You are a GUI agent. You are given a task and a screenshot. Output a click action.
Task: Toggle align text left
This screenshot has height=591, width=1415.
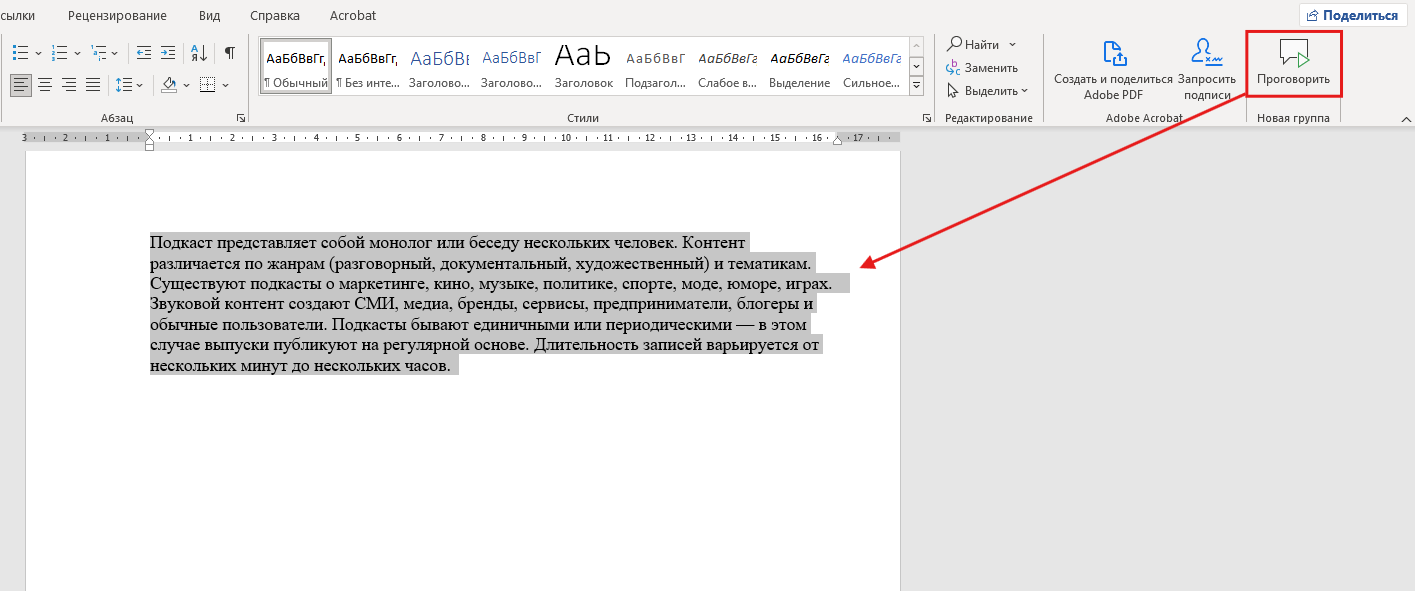point(21,85)
